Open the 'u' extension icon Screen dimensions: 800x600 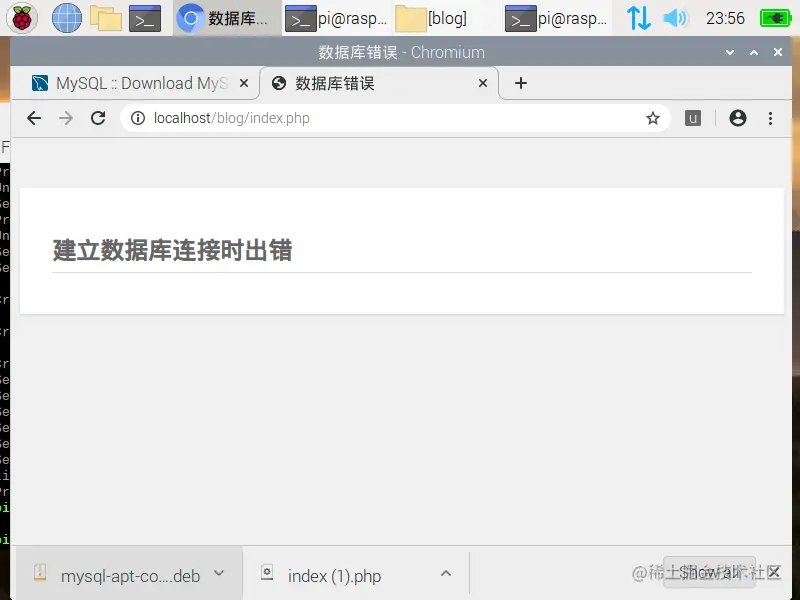pos(692,118)
